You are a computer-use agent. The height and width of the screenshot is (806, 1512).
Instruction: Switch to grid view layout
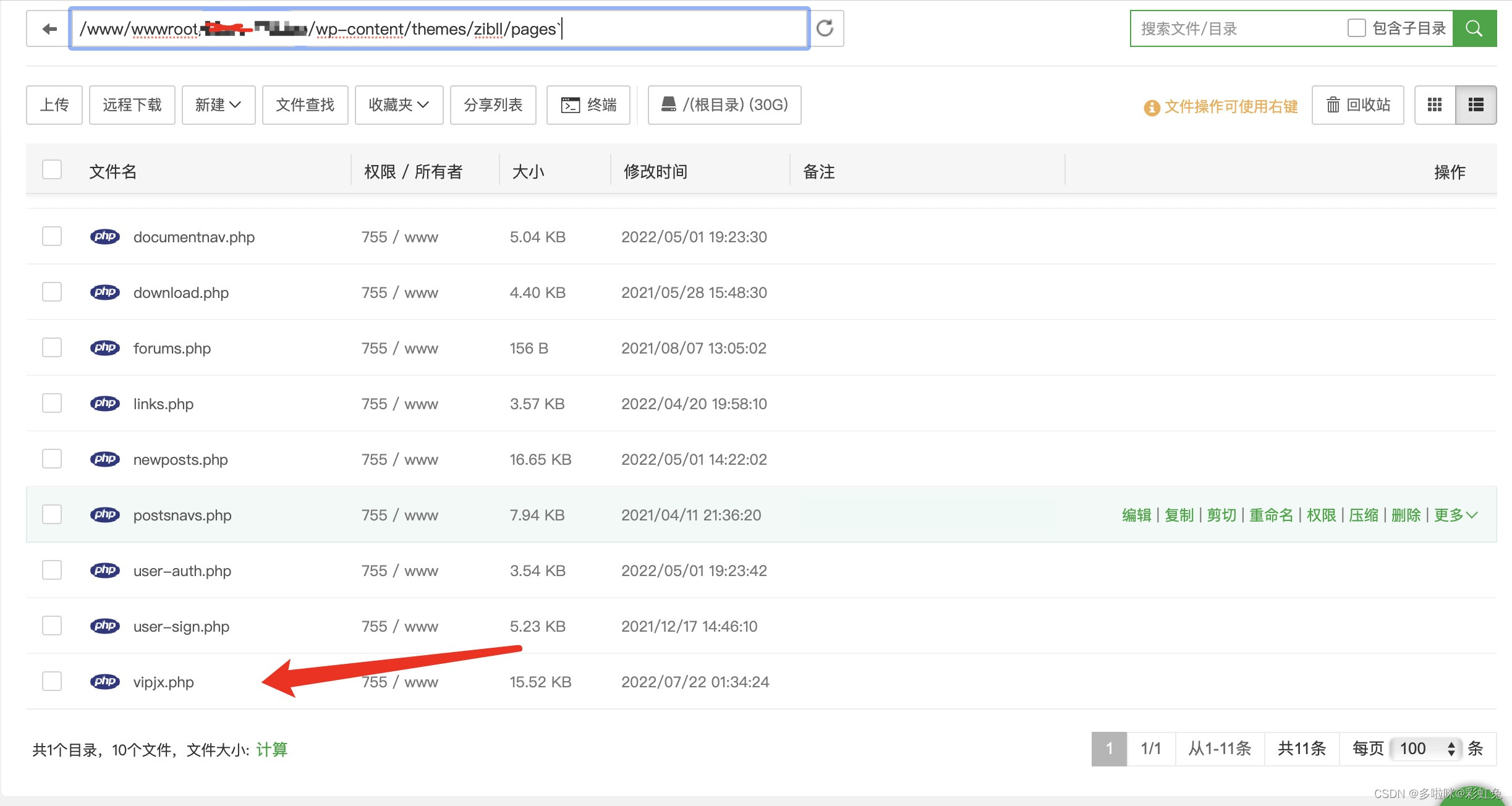1434,105
